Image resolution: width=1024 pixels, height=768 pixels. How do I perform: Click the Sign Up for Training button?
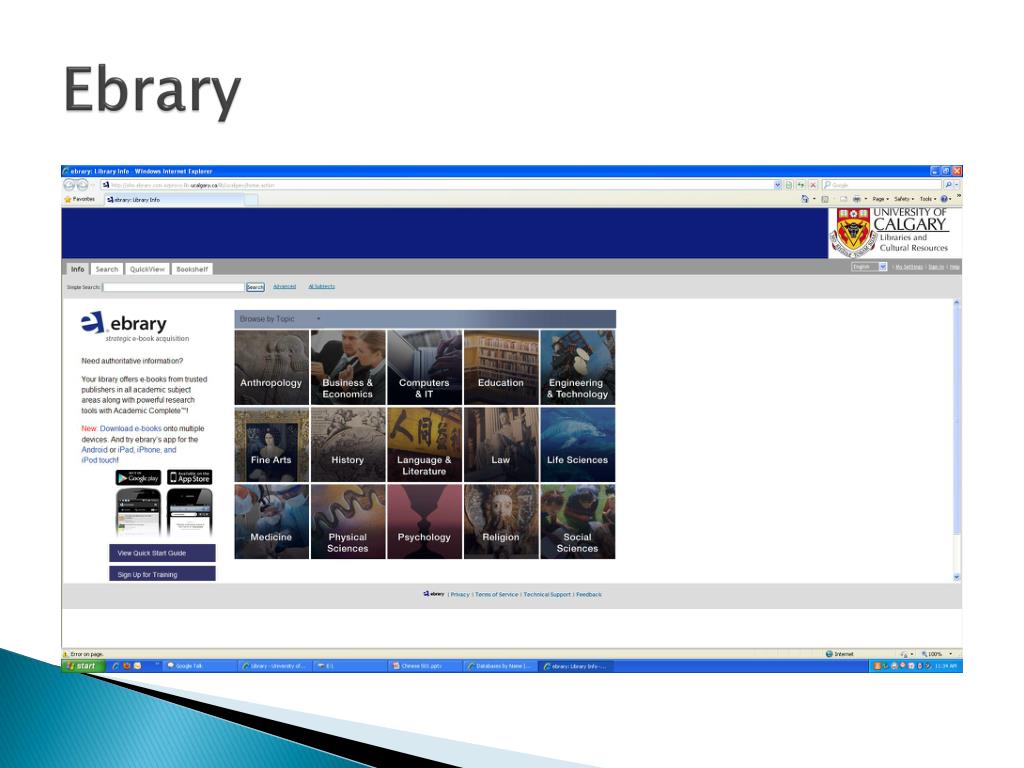[162, 573]
